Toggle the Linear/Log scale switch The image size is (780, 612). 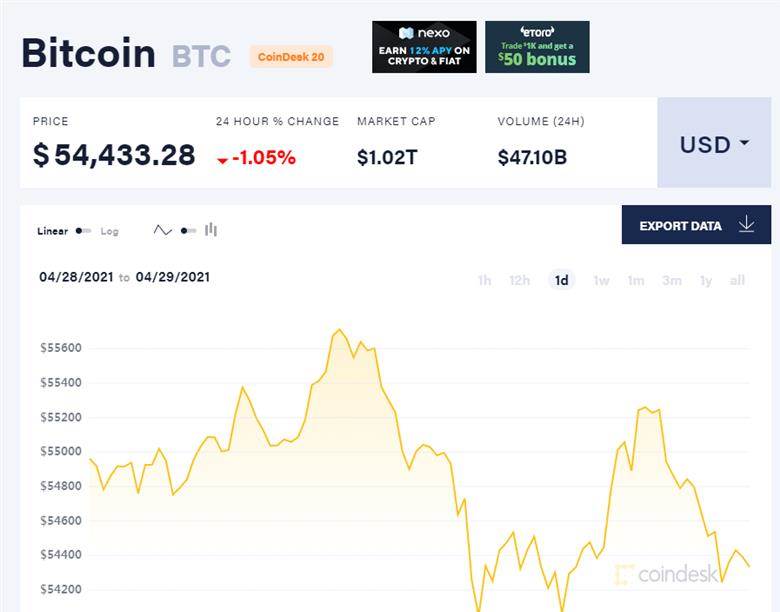[83, 231]
